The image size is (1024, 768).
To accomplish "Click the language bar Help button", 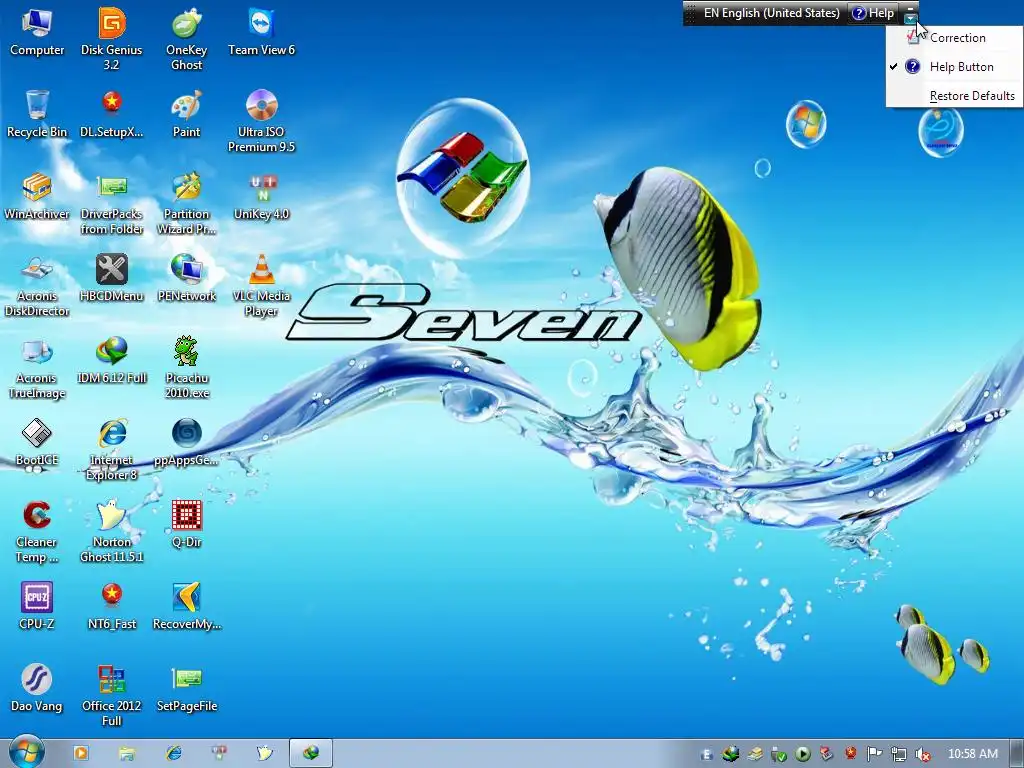I will tap(874, 13).
